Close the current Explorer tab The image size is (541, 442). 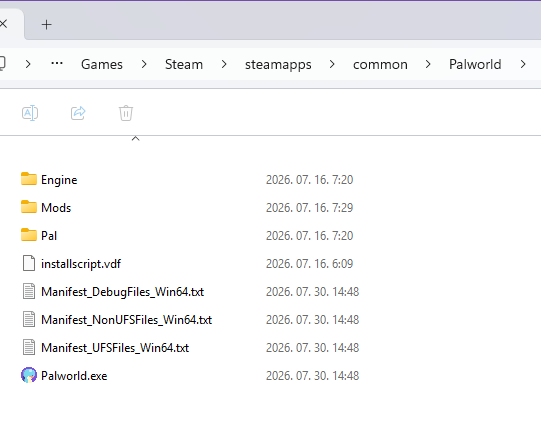point(3,24)
